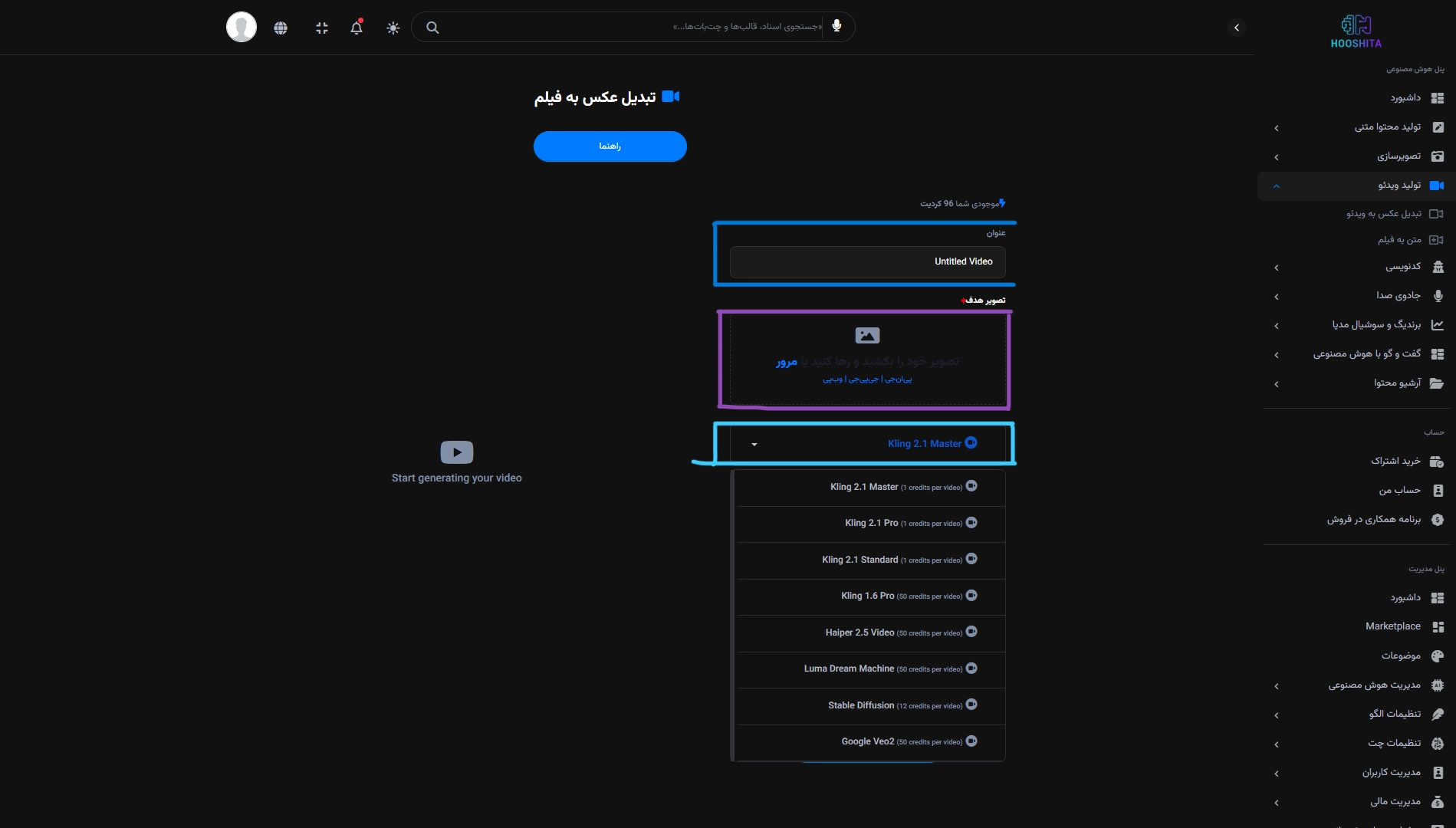Open the Marketplace icon in admin panel
The image size is (1456, 828).
pyautogui.click(x=1438, y=626)
